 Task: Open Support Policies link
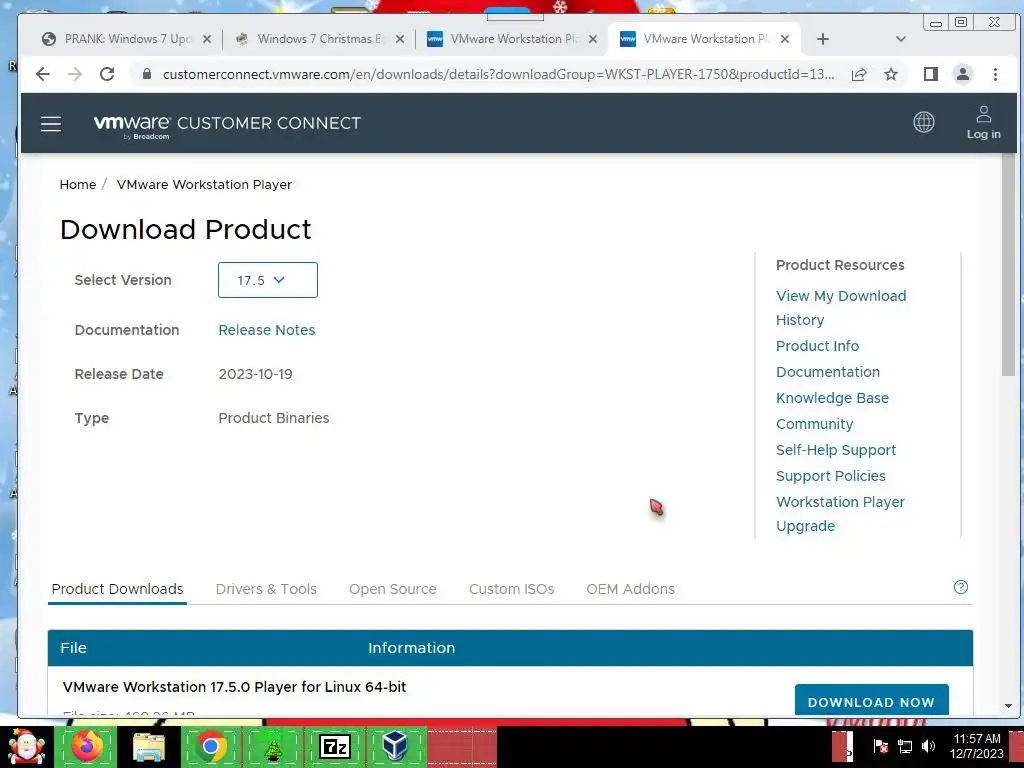pyautogui.click(x=831, y=477)
